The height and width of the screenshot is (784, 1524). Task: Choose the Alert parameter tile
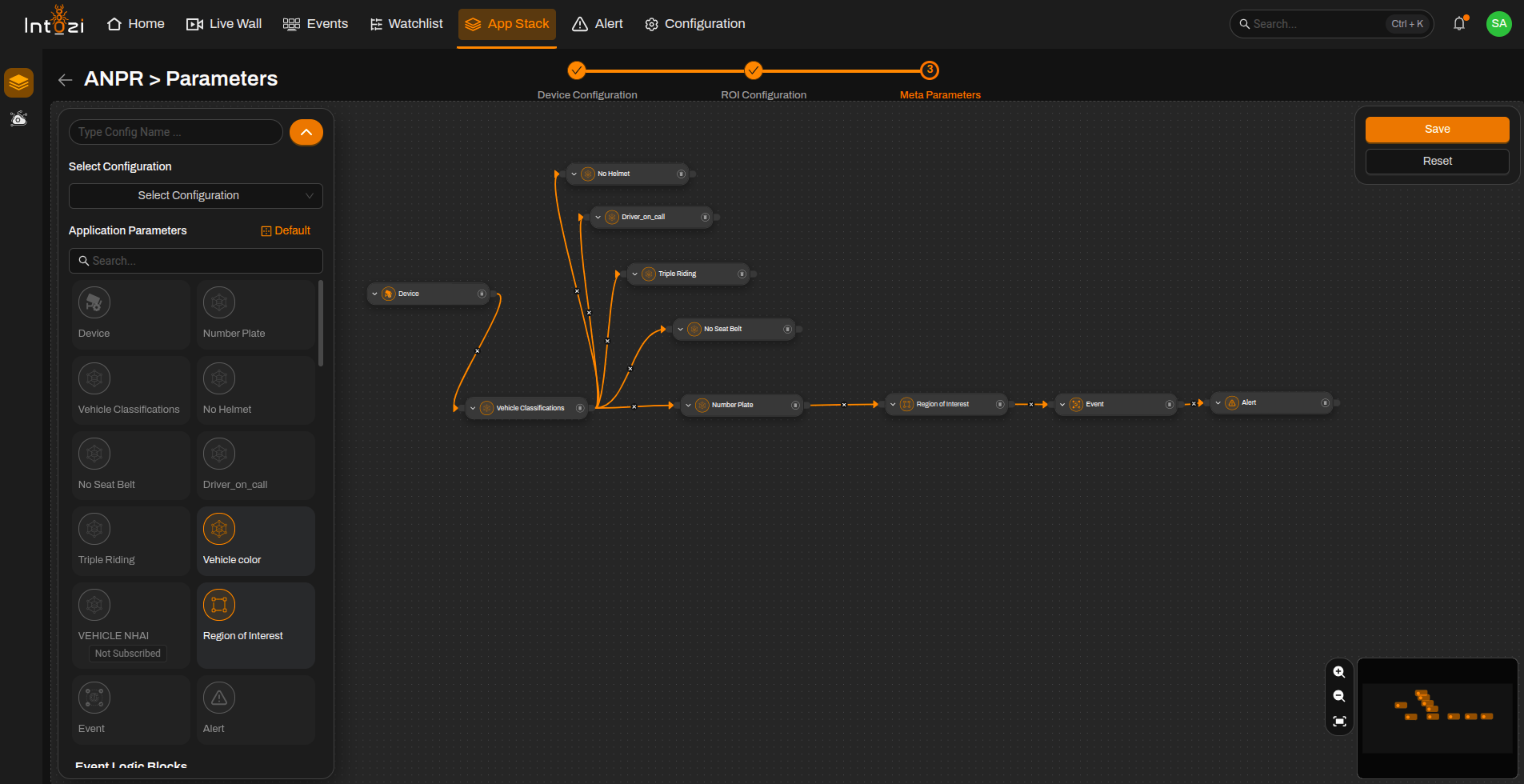[x=256, y=710]
